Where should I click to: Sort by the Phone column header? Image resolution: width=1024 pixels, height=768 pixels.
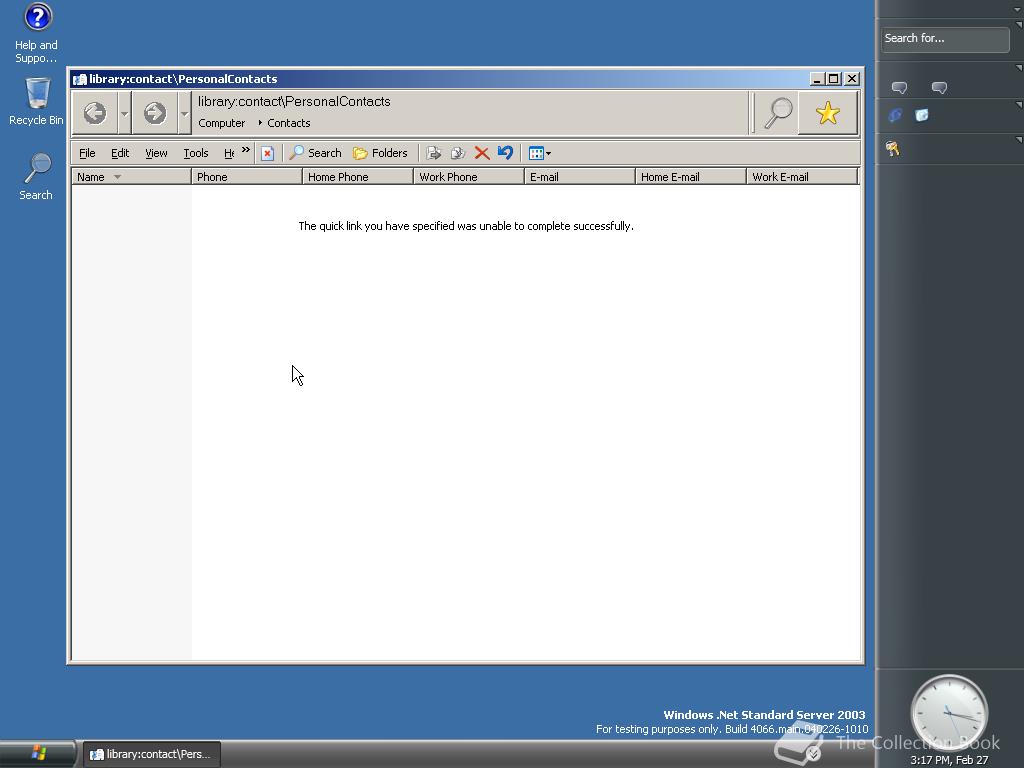point(247,177)
